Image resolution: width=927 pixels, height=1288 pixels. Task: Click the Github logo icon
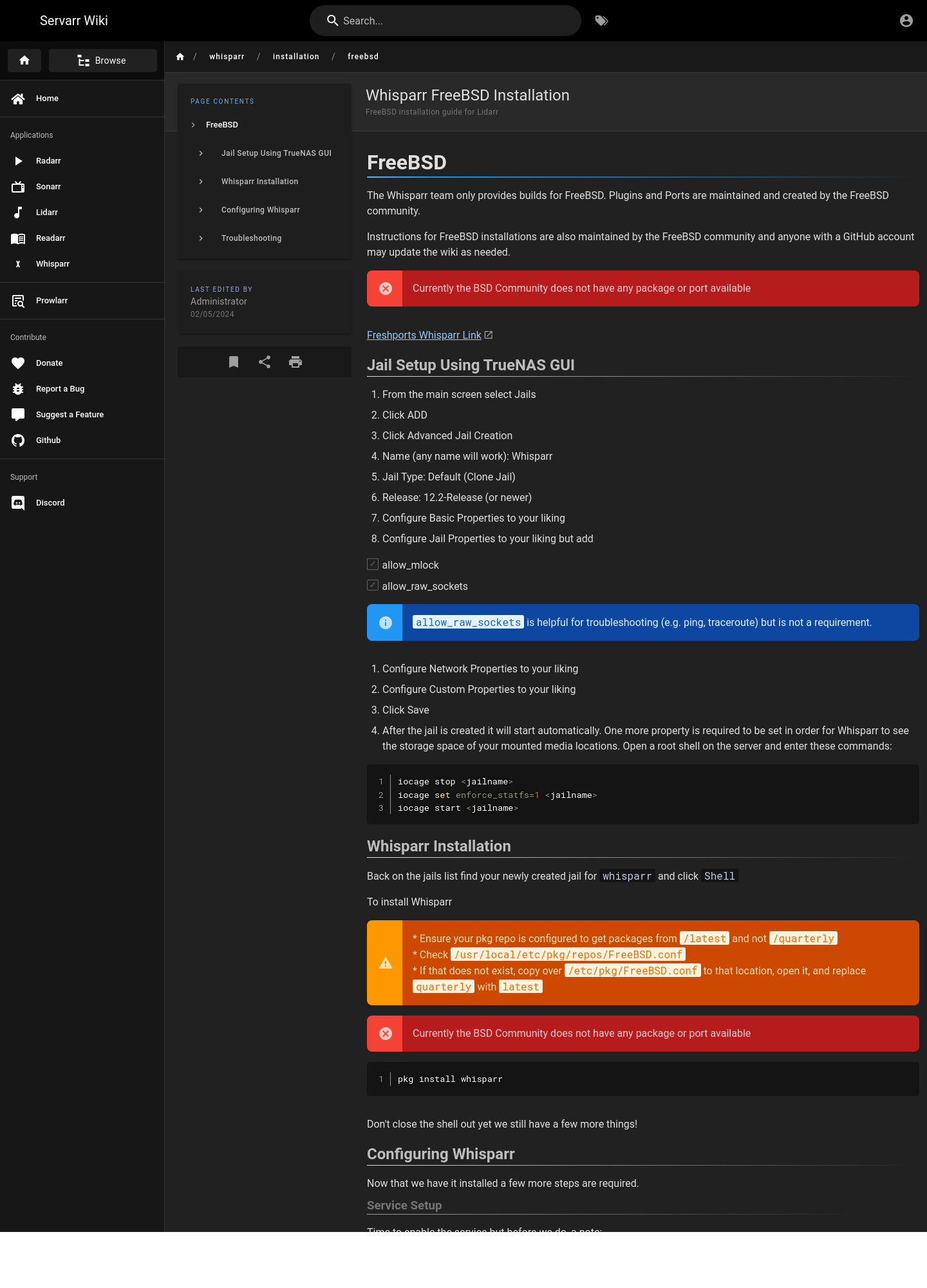point(18,440)
